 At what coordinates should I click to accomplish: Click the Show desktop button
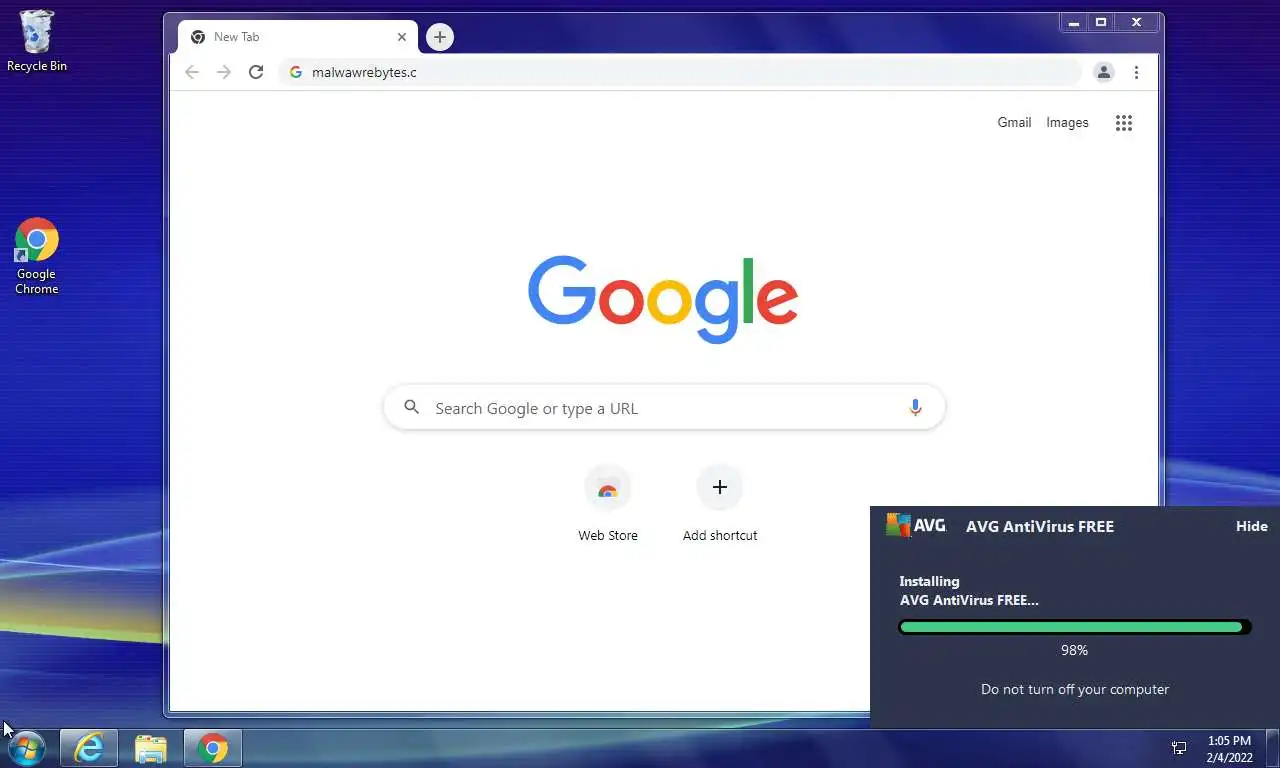tap(1272, 748)
